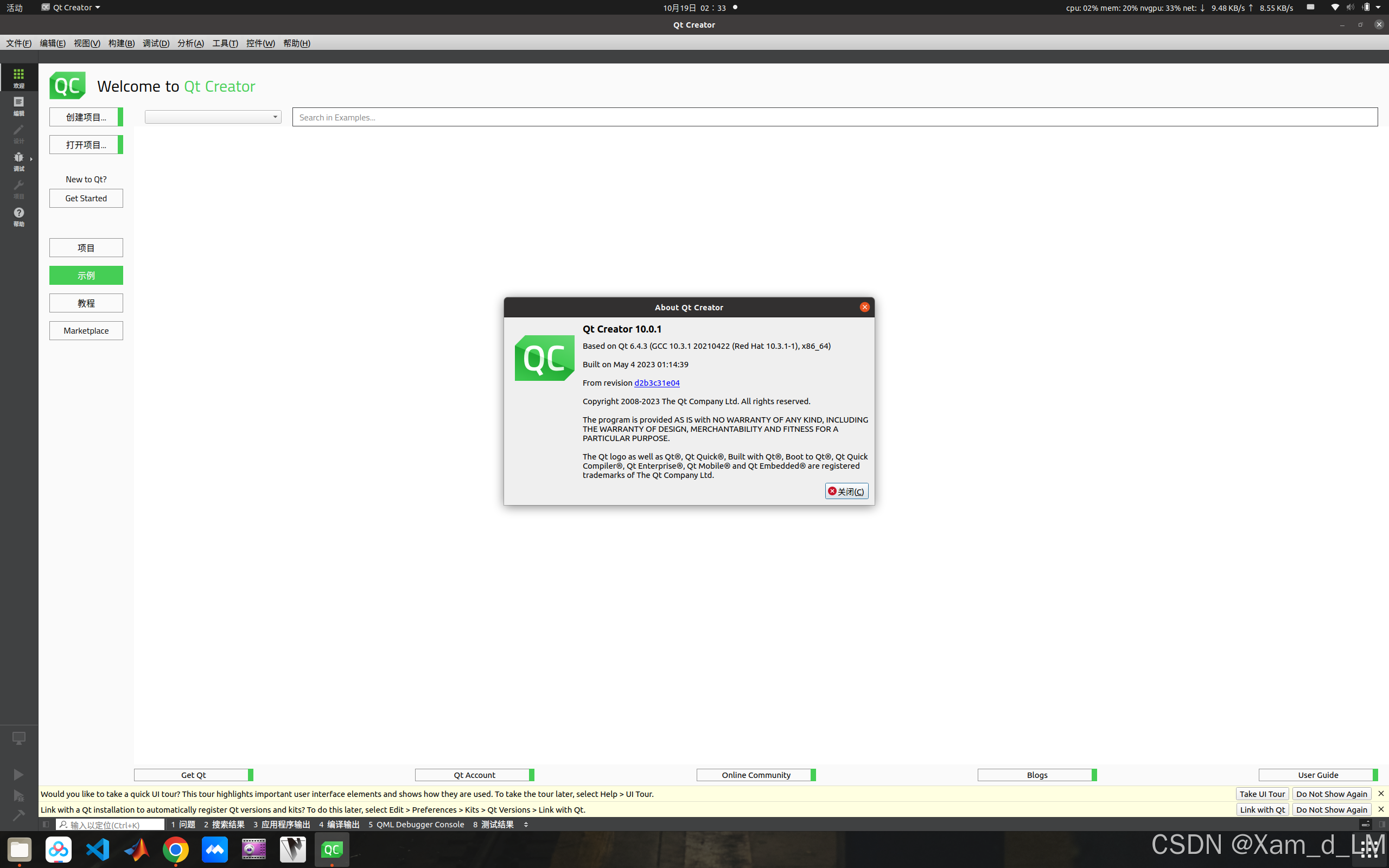Open the 欢迎 (Welcome) mode icon

point(19,78)
